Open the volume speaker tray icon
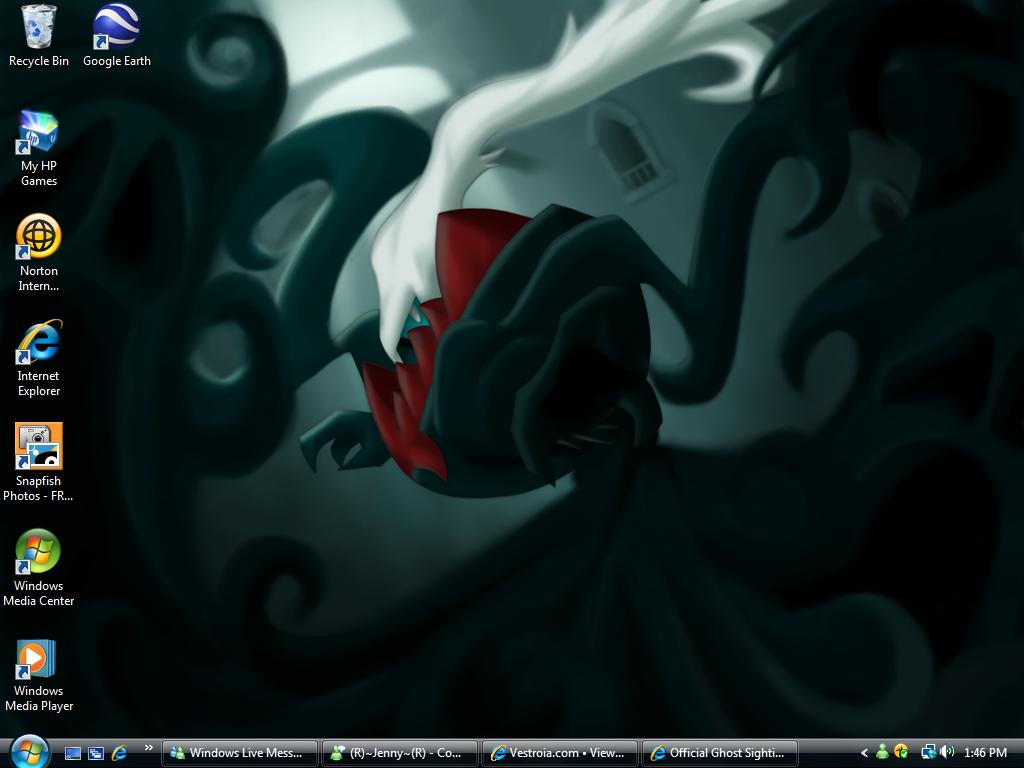 [946, 752]
